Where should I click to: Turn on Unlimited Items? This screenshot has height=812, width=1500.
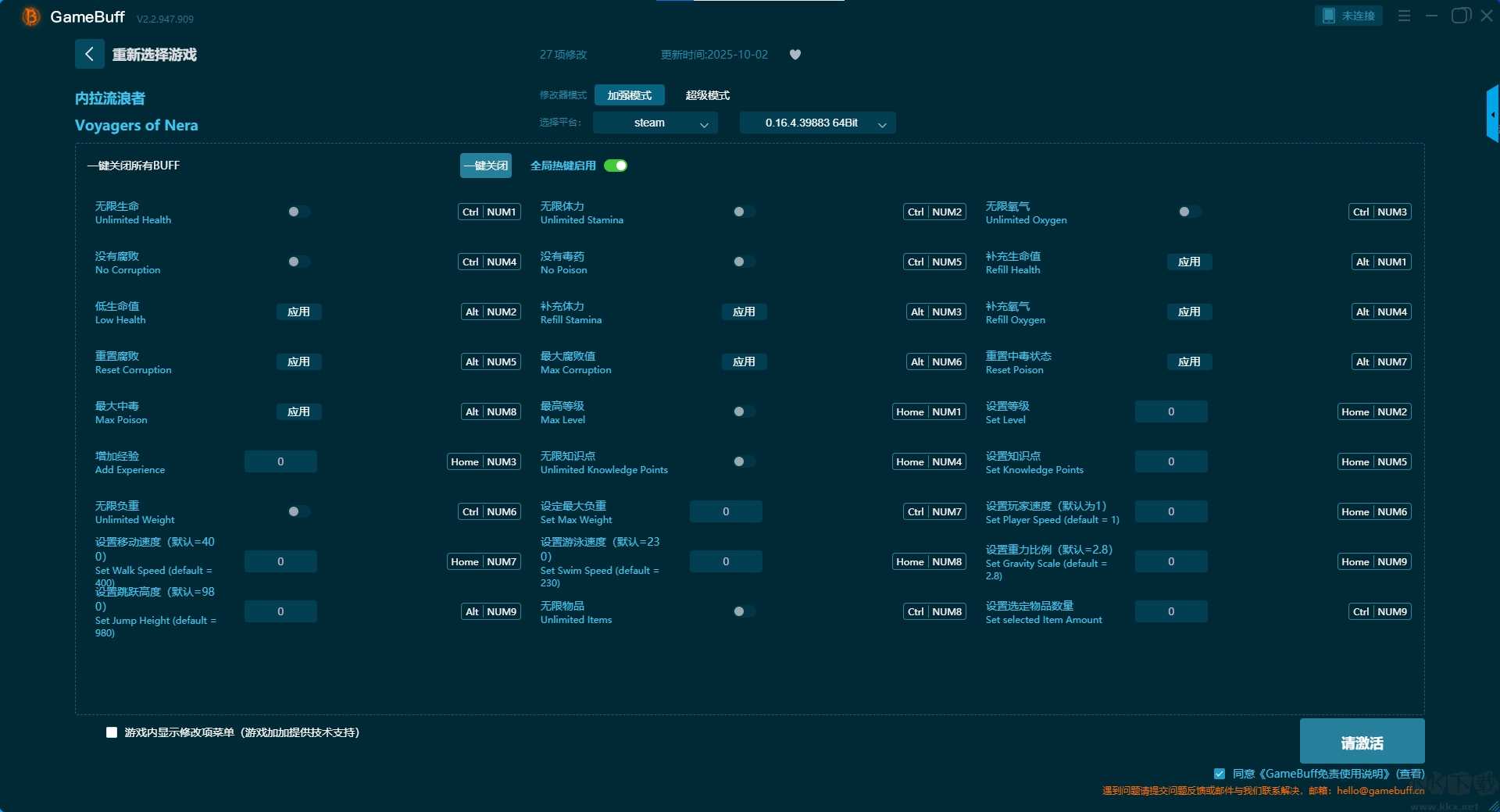(x=744, y=611)
